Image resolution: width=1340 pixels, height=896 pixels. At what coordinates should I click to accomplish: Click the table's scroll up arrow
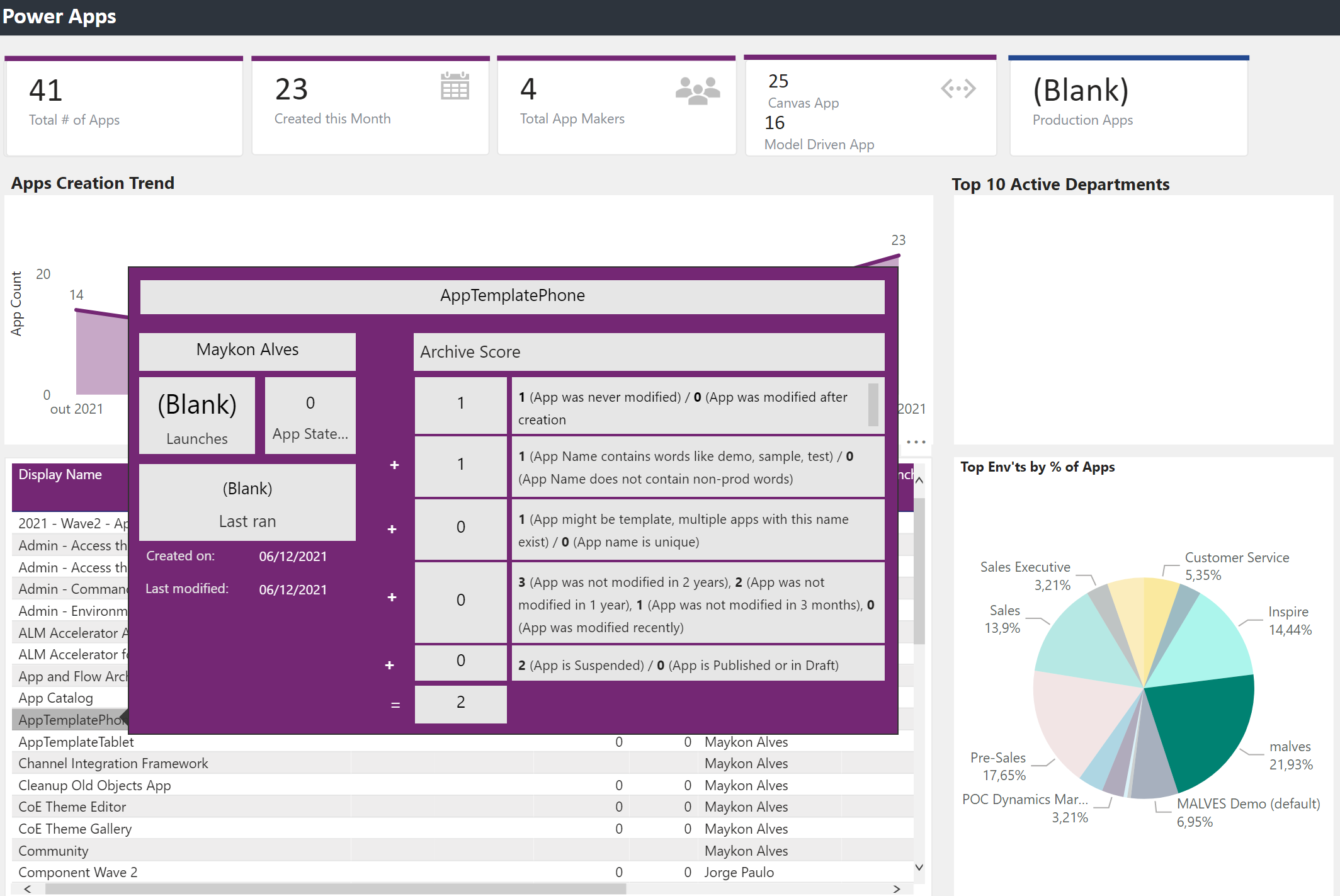919,480
